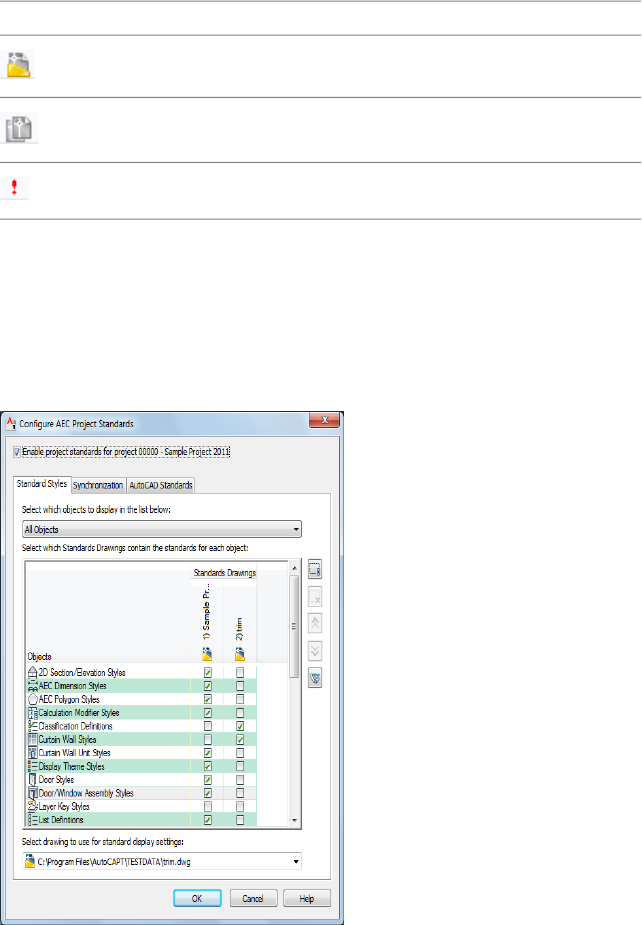Click the 1) Sample Pr... column heading text
The width and height of the screenshot is (642, 925).
click(207, 612)
